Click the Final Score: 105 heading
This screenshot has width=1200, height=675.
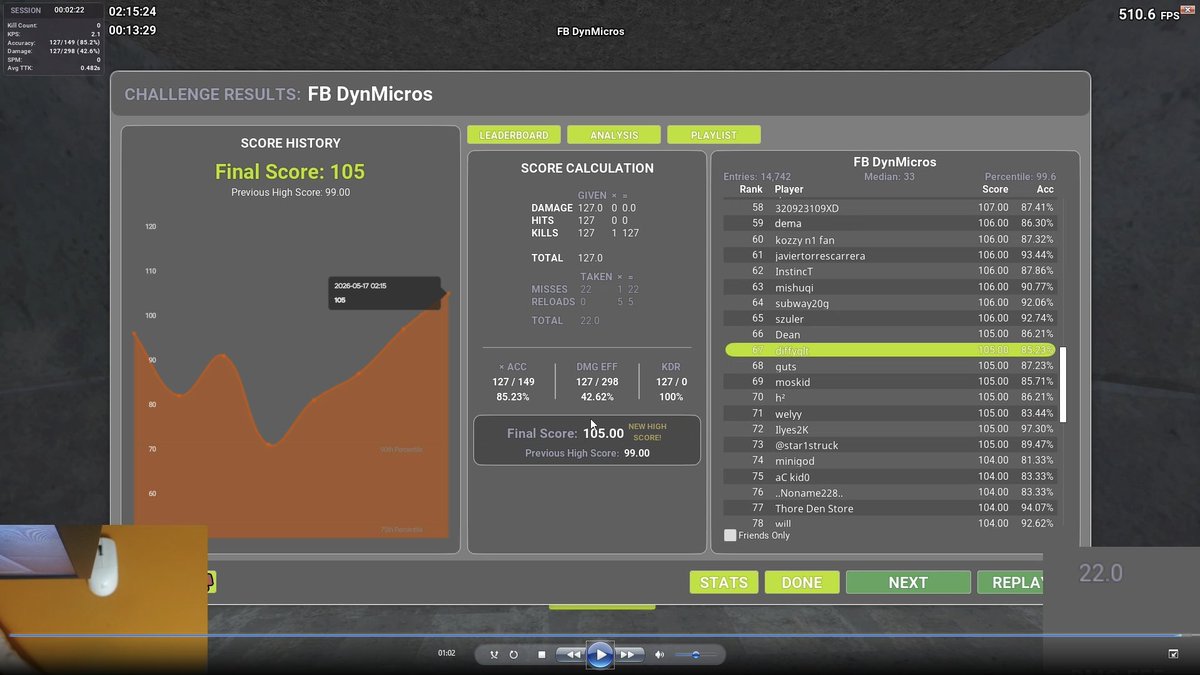pos(290,172)
